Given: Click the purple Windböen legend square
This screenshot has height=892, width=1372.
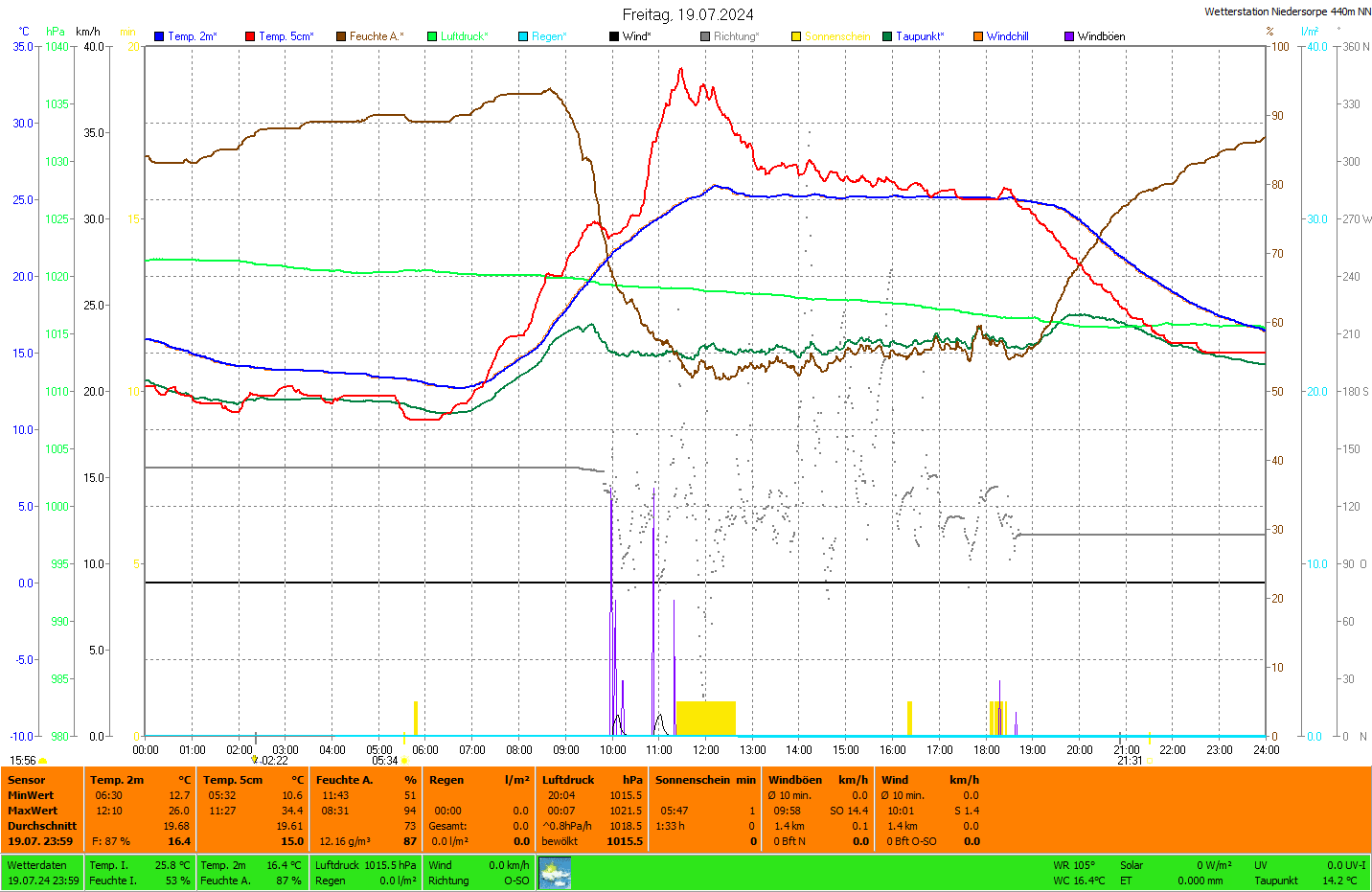Looking at the screenshot, I should [x=1069, y=36].
